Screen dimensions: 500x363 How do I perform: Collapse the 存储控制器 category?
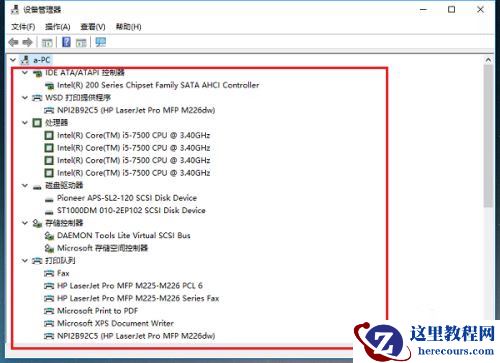click(25, 223)
